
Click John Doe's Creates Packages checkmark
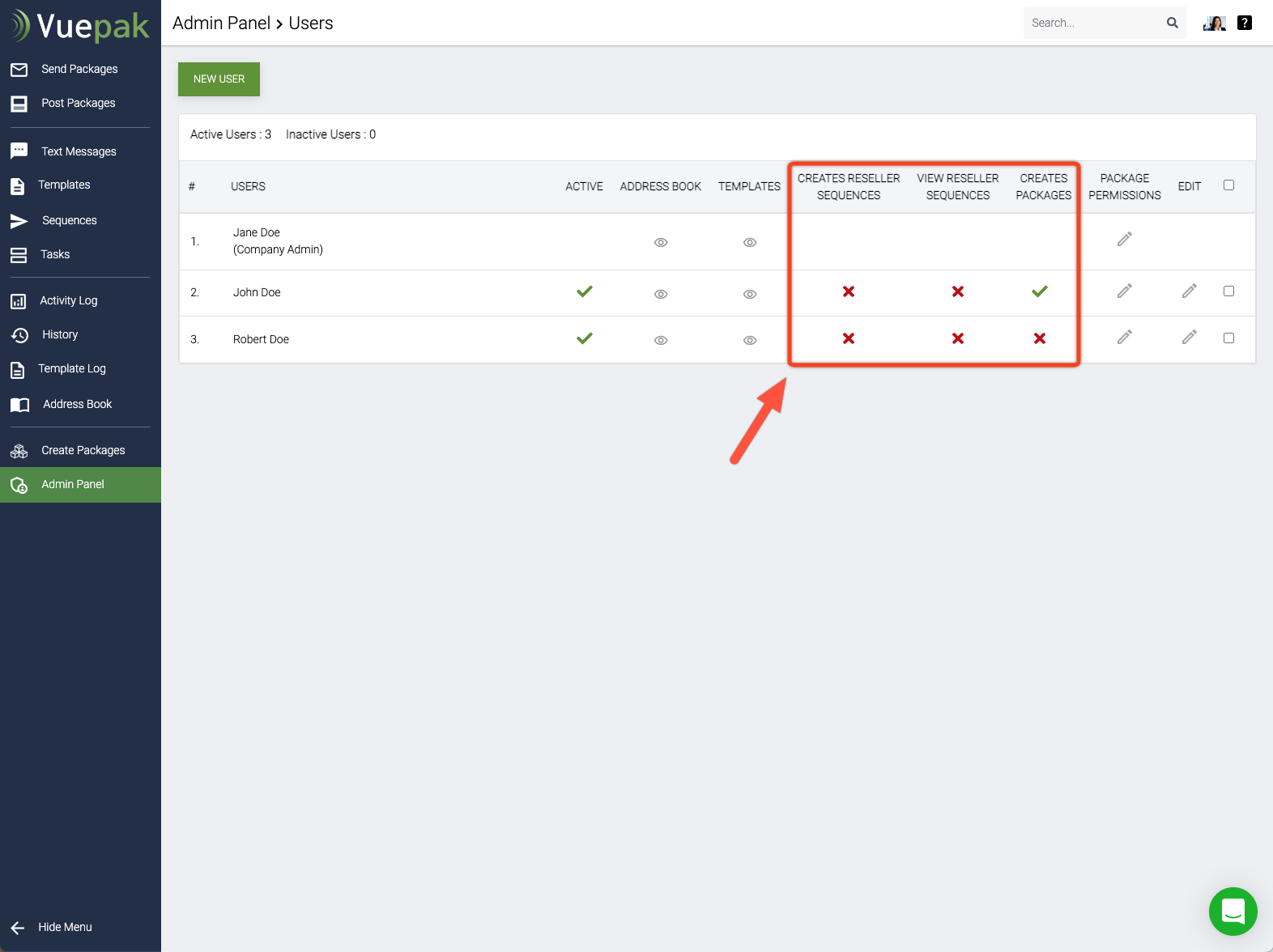(x=1040, y=291)
